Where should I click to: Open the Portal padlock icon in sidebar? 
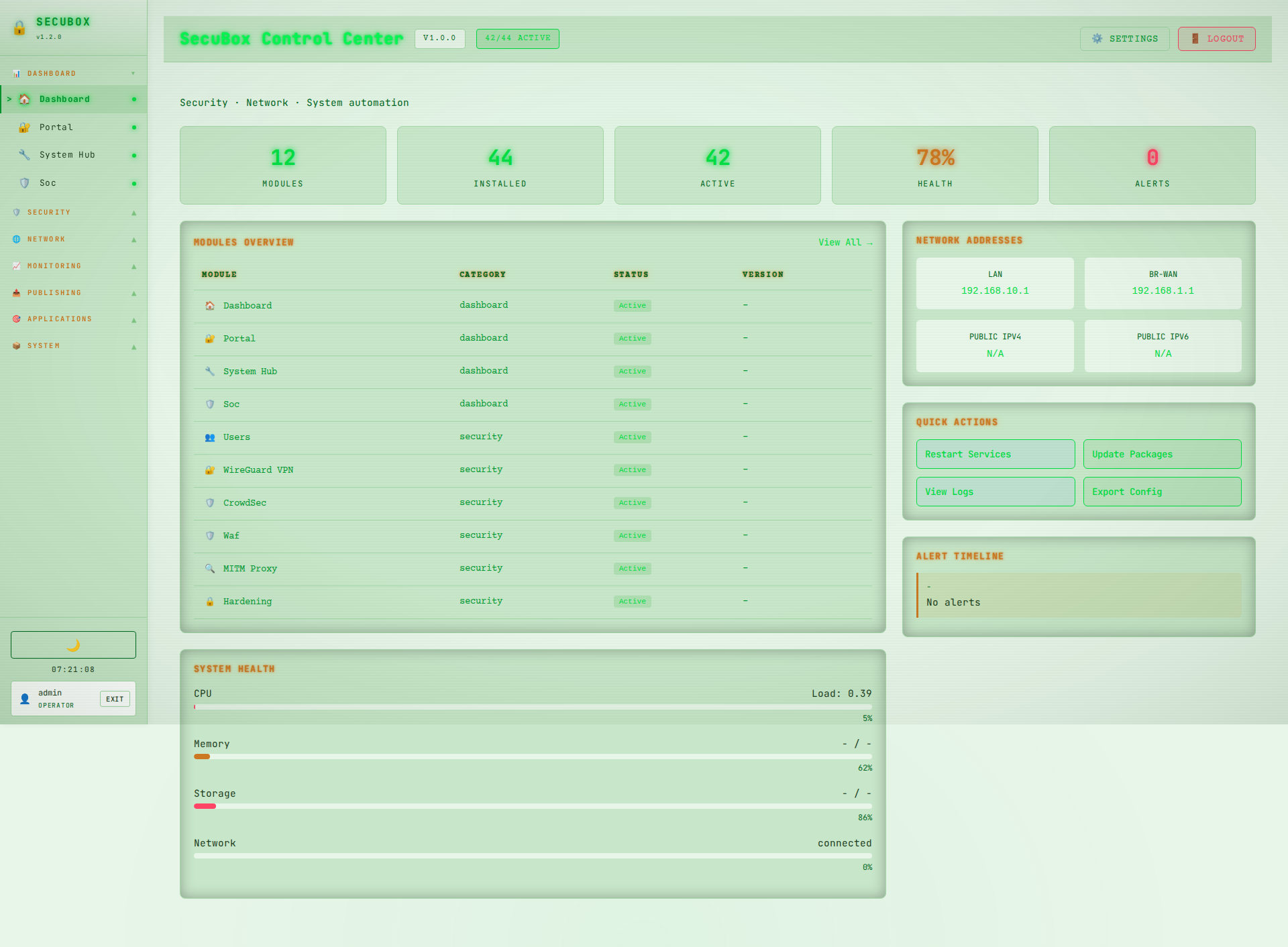24,127
